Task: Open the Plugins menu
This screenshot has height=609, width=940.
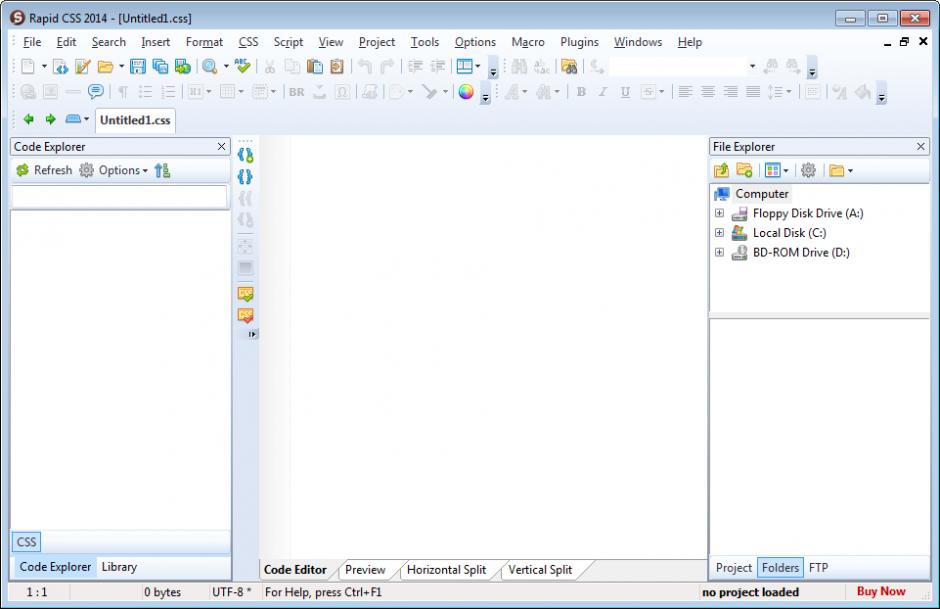Action: pyautogui.click(x=579, y=42)
